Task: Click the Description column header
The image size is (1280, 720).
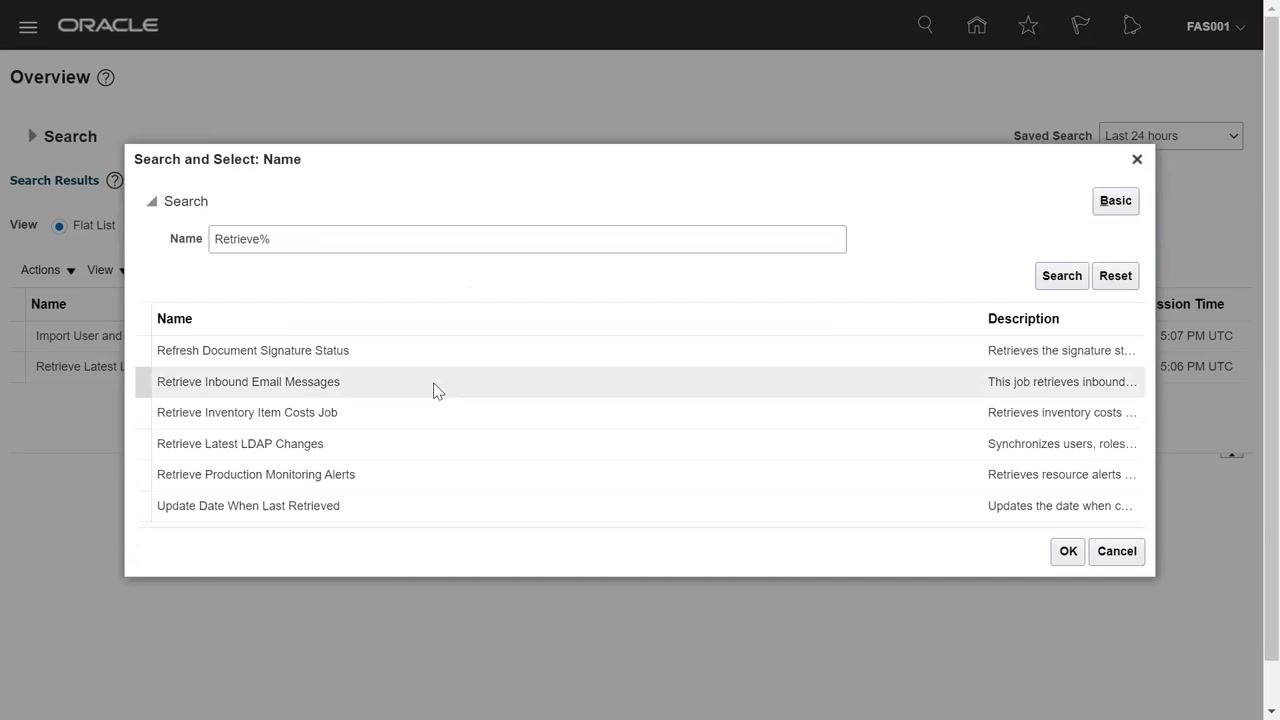Action: click(1023, 319)
